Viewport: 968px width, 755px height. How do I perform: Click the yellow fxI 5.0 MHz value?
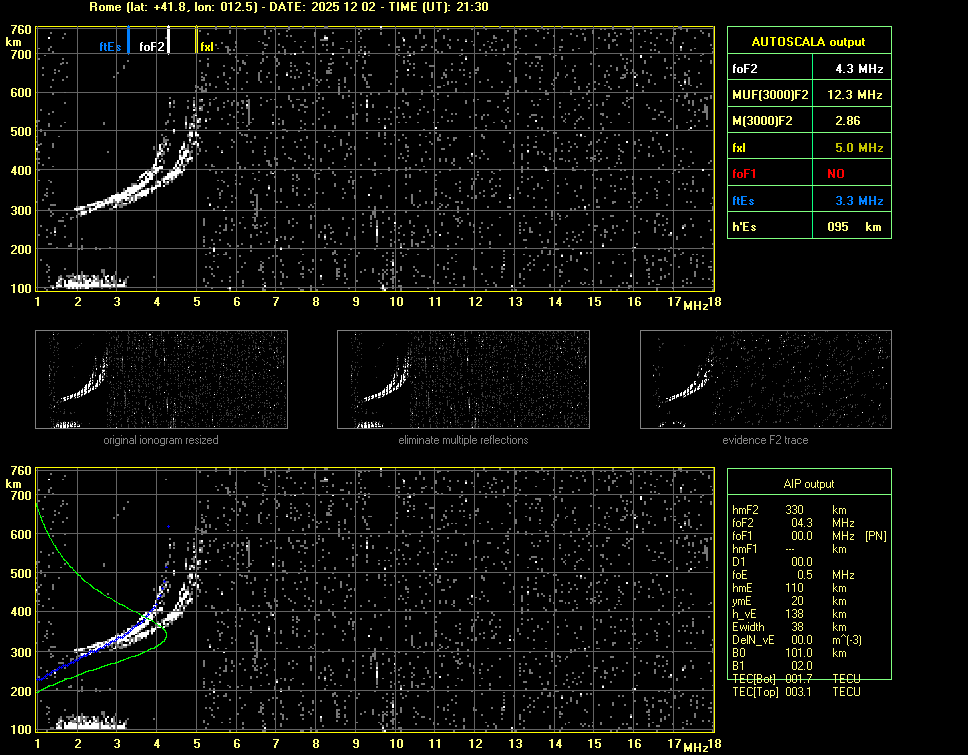859,148
